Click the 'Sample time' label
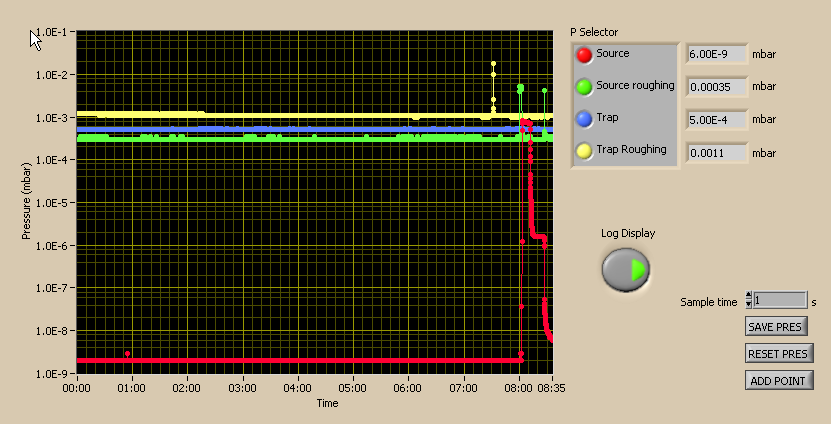The height and width of the screenshot is (424, 831). [x=709, y=302]
